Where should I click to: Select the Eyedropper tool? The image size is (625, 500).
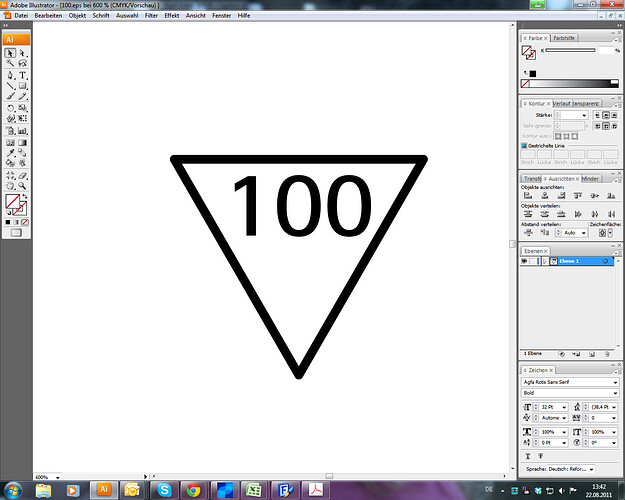pos(10,153)
